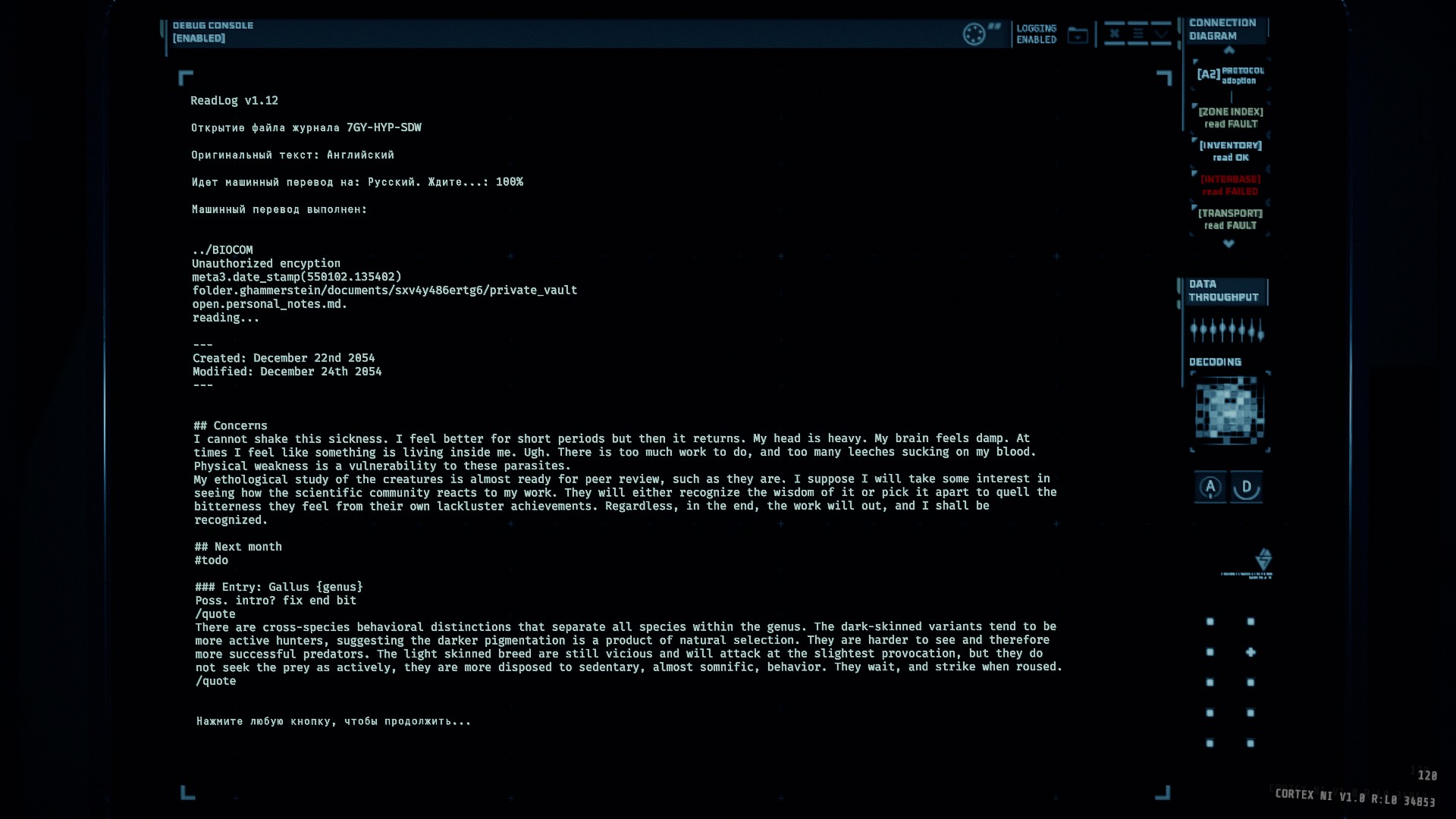
Task: Click the D circle button under decoding
Action: [x=1247, y=487]
